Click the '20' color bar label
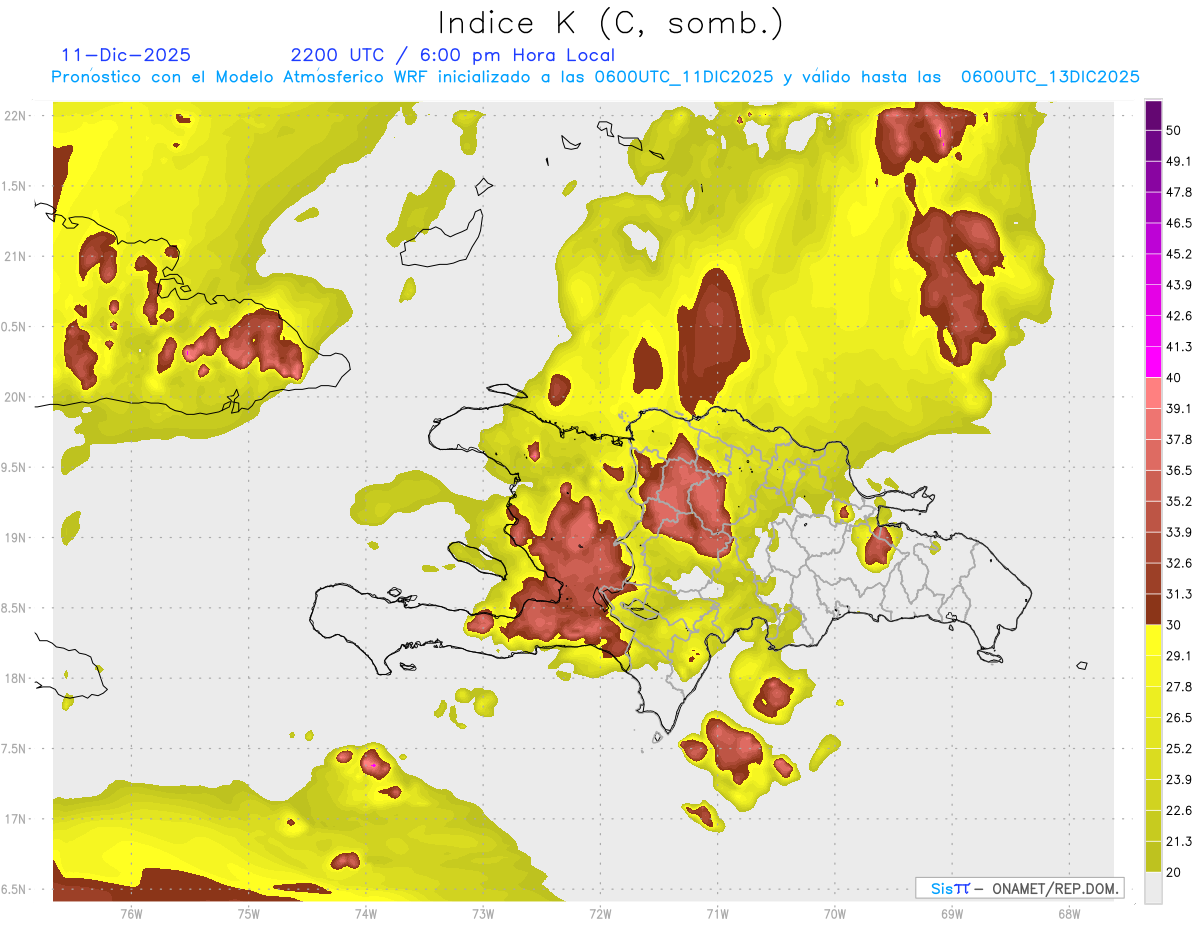 (1175, 871)
